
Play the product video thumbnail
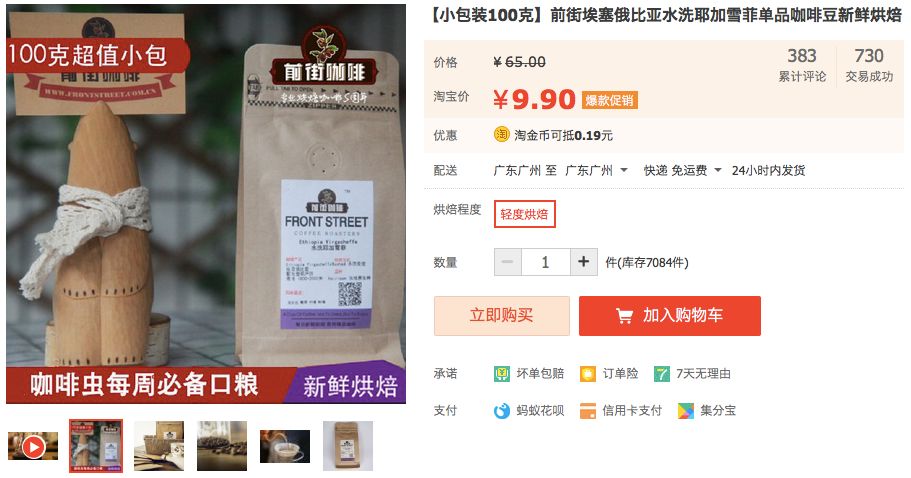(33, 446)
